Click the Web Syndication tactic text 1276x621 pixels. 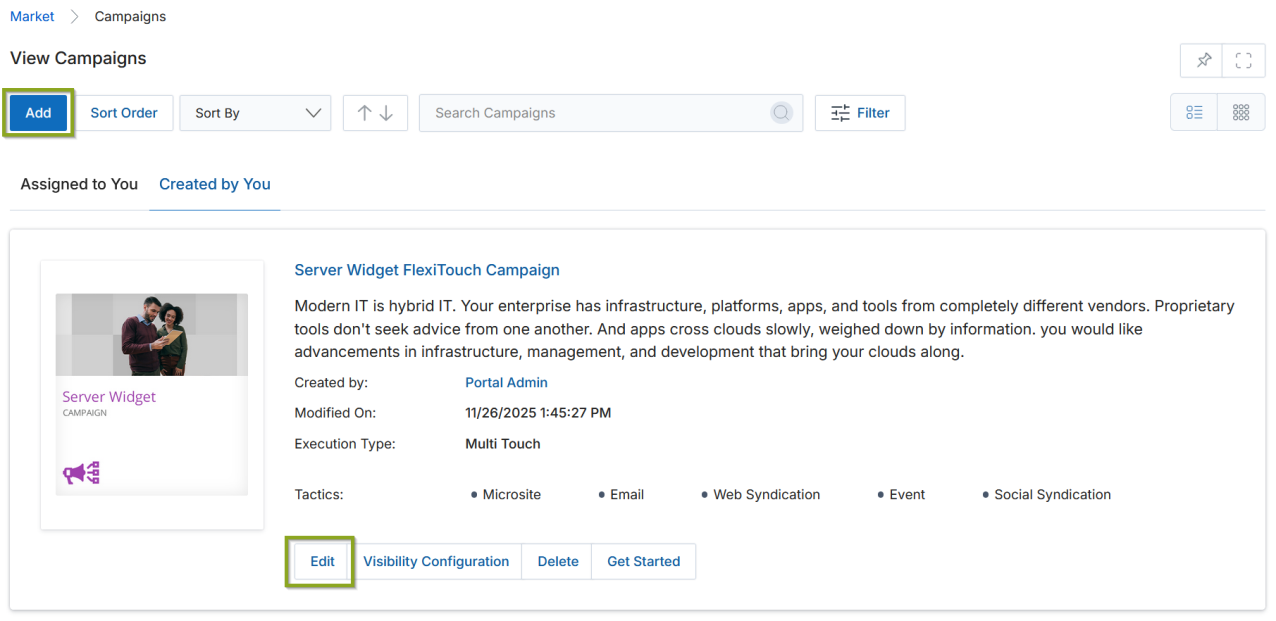767,494
